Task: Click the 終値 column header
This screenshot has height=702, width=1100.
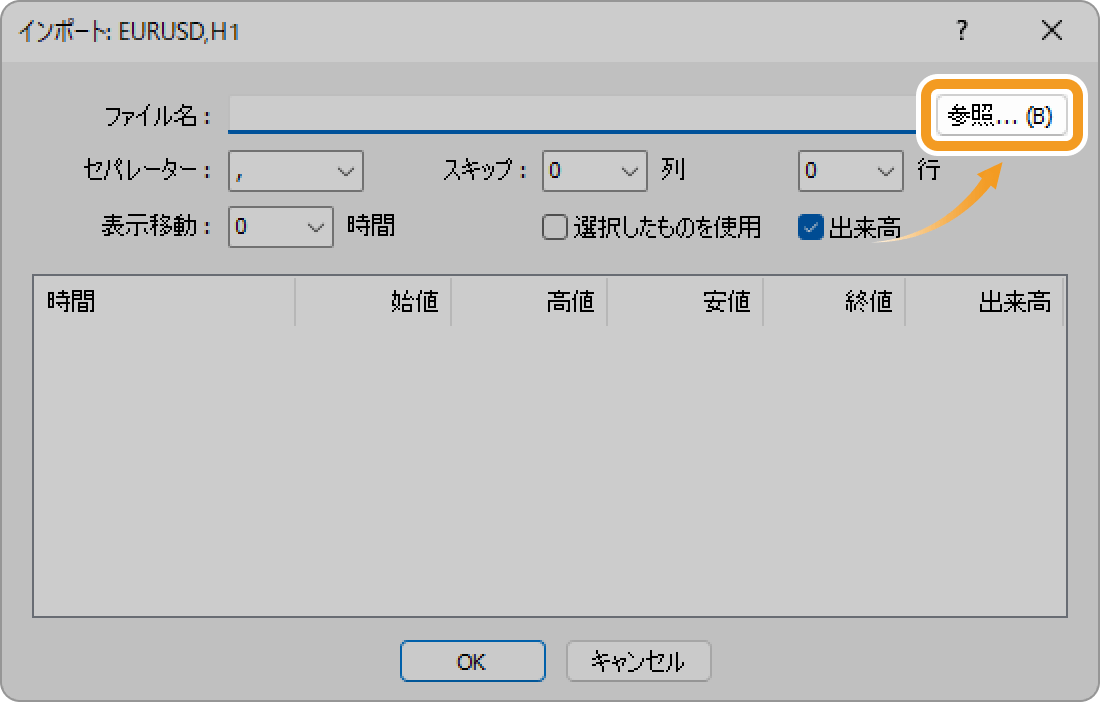Action: tap(834, 302)
